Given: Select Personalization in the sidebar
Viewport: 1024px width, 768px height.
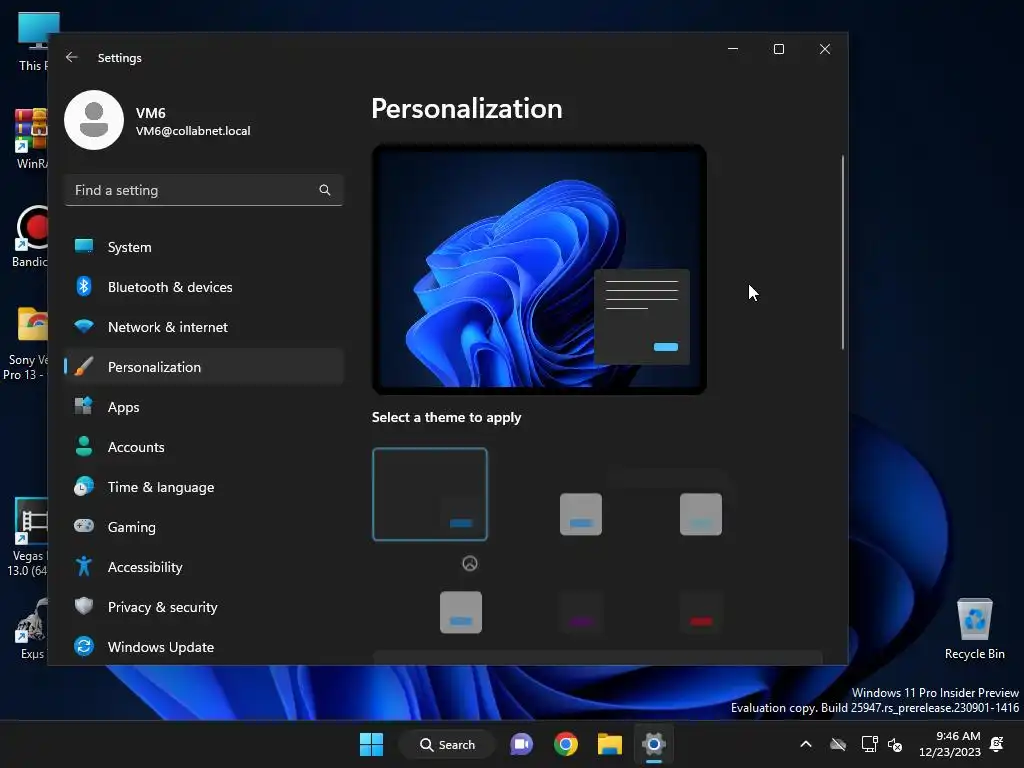Looking at the screenshot, I should [x=204, y=366].
